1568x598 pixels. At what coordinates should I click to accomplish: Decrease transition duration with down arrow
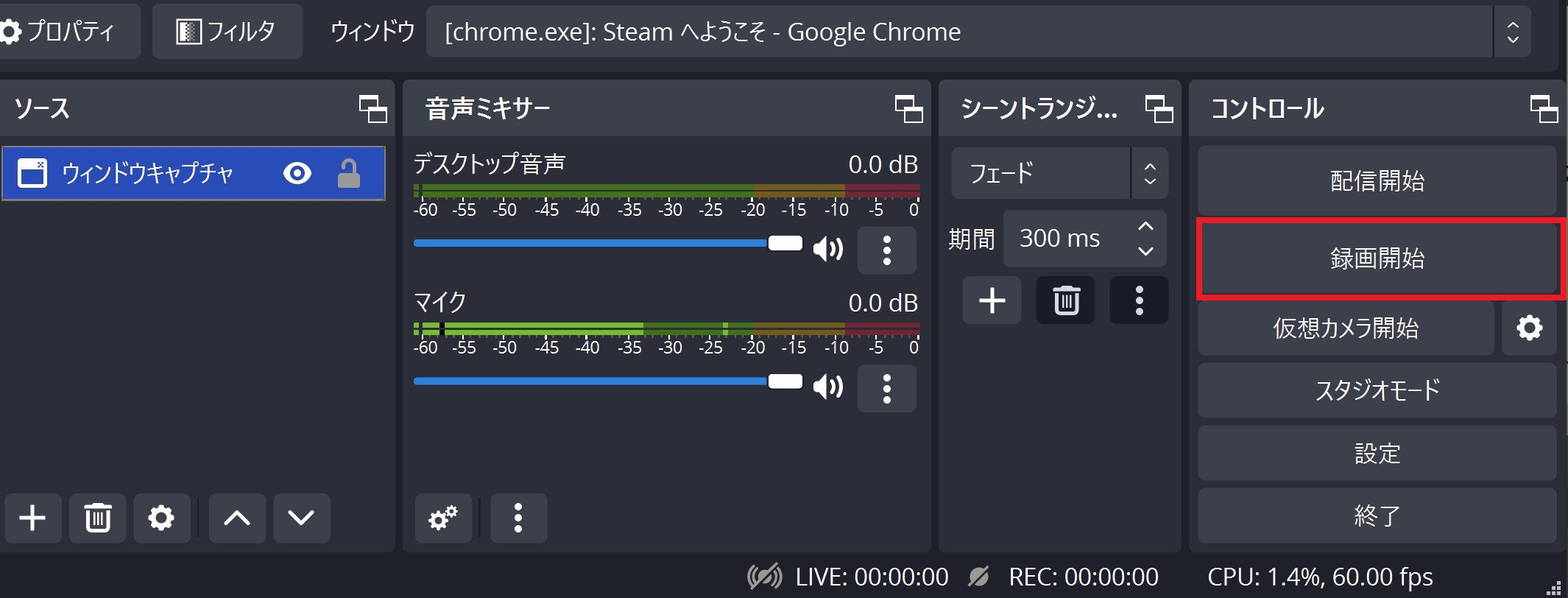coord(1145,251)
